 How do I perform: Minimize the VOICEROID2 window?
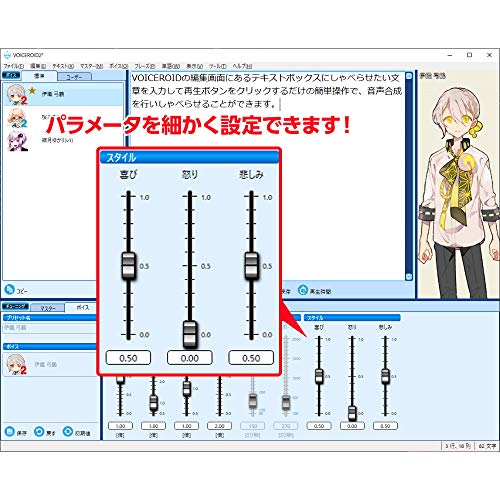(x=450, y=55)
